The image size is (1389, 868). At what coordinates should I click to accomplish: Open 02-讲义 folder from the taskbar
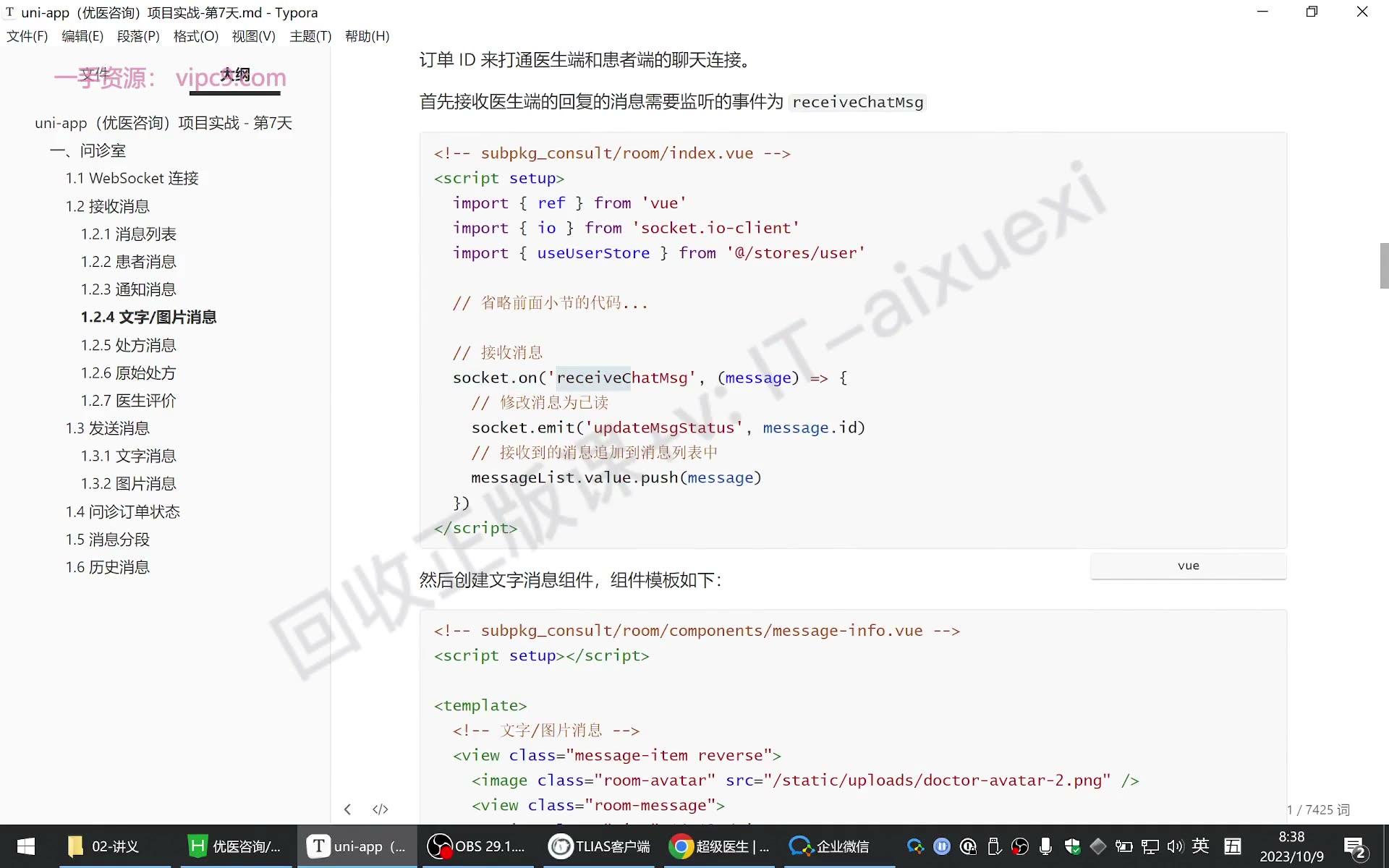114,846
